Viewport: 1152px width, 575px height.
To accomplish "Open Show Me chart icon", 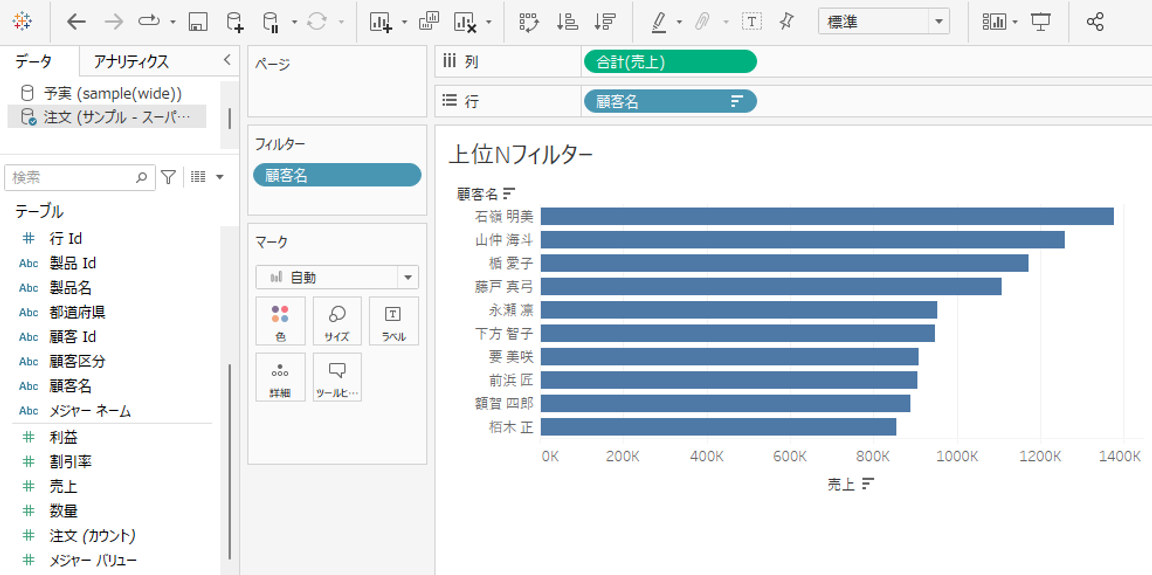I will tap(994, 22).
